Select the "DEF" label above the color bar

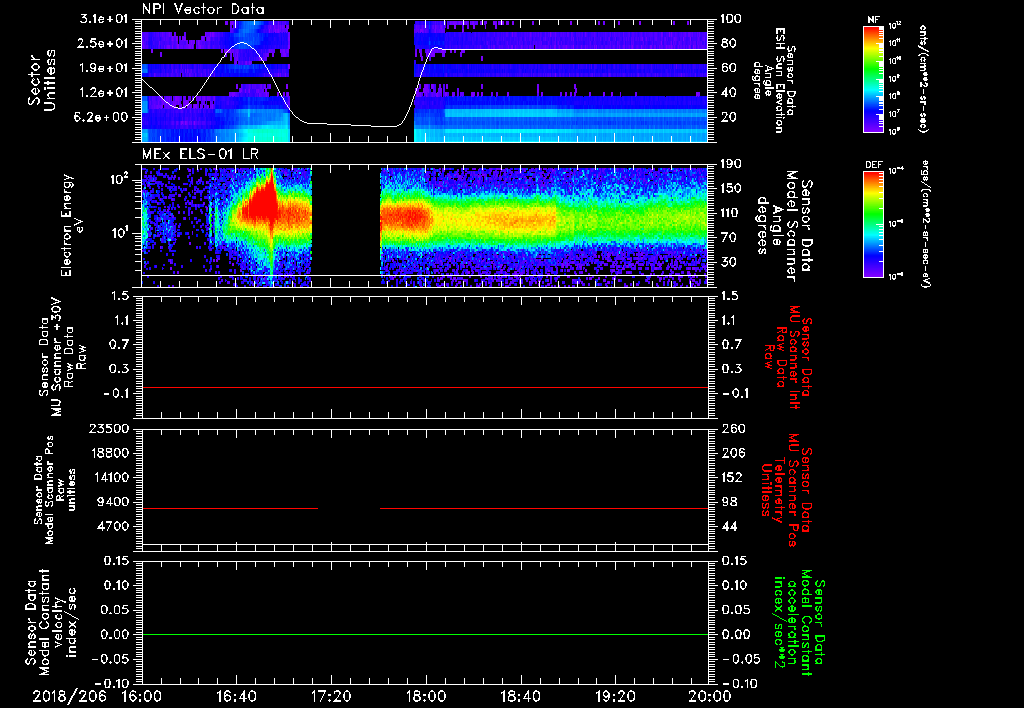[873, 165]
